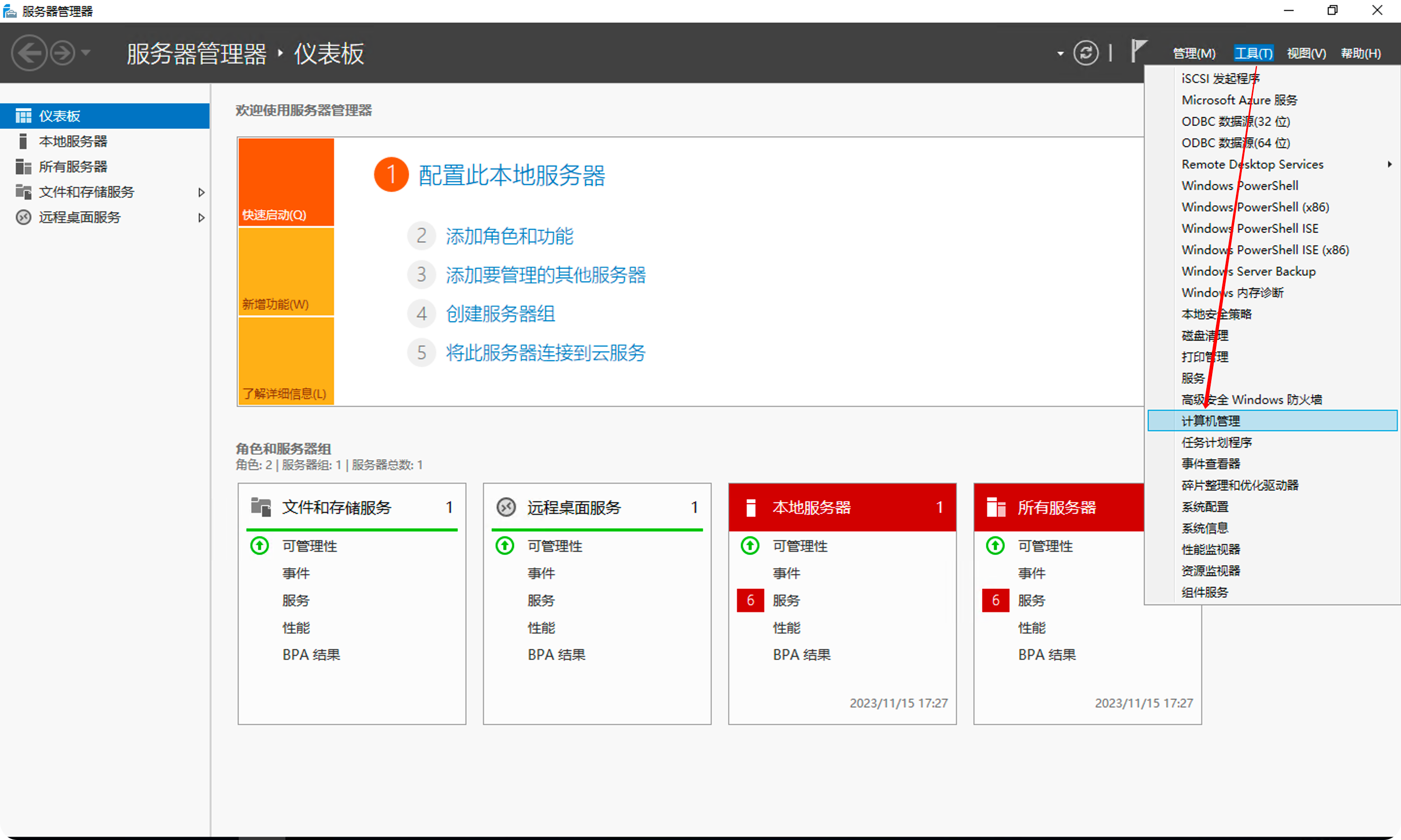Expand Remote Desktop Services submenu
This screenshot has height=840, width=1401.
1272,164
